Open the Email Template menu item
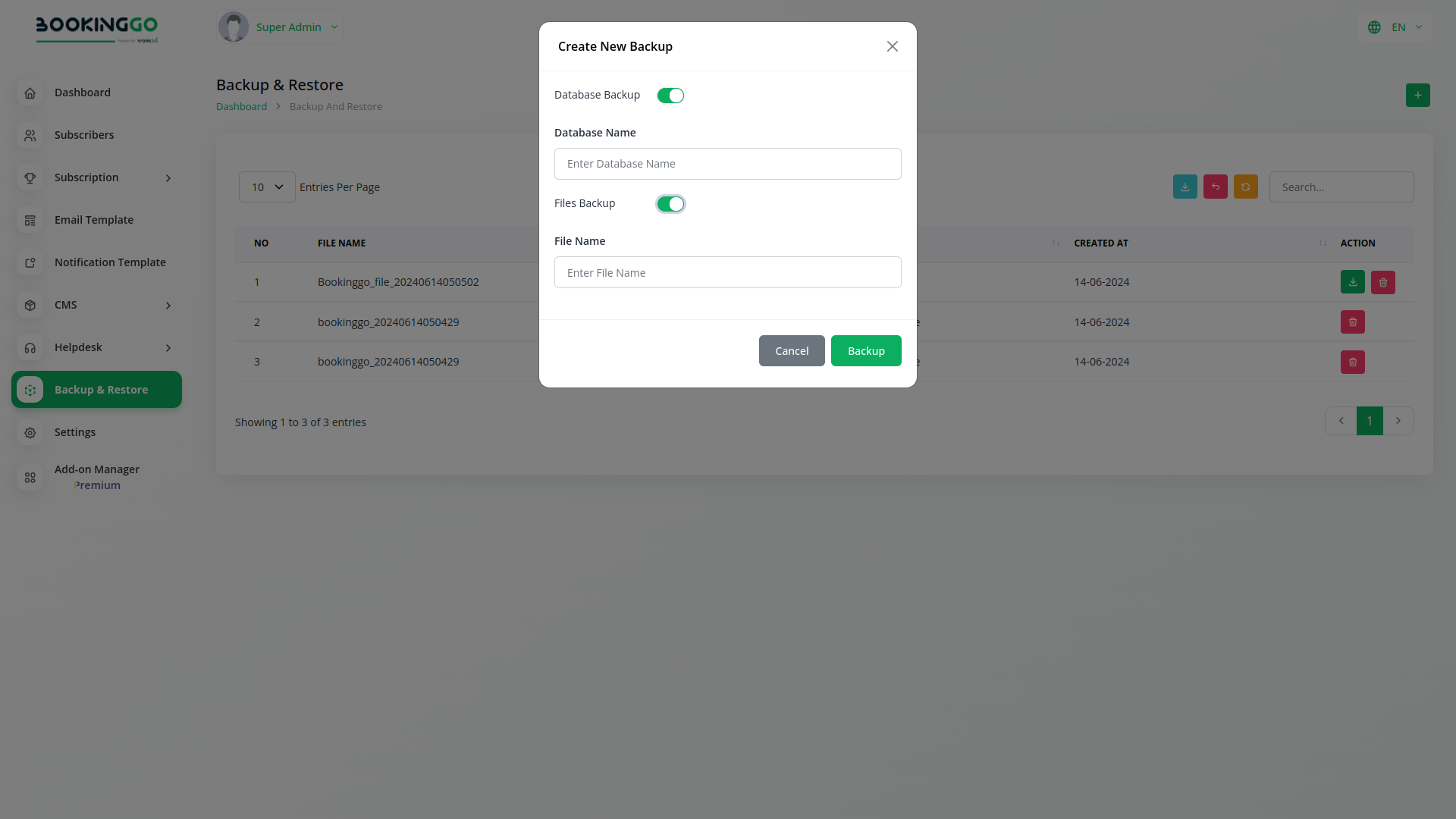The image size is (1456, 819). 94,220
